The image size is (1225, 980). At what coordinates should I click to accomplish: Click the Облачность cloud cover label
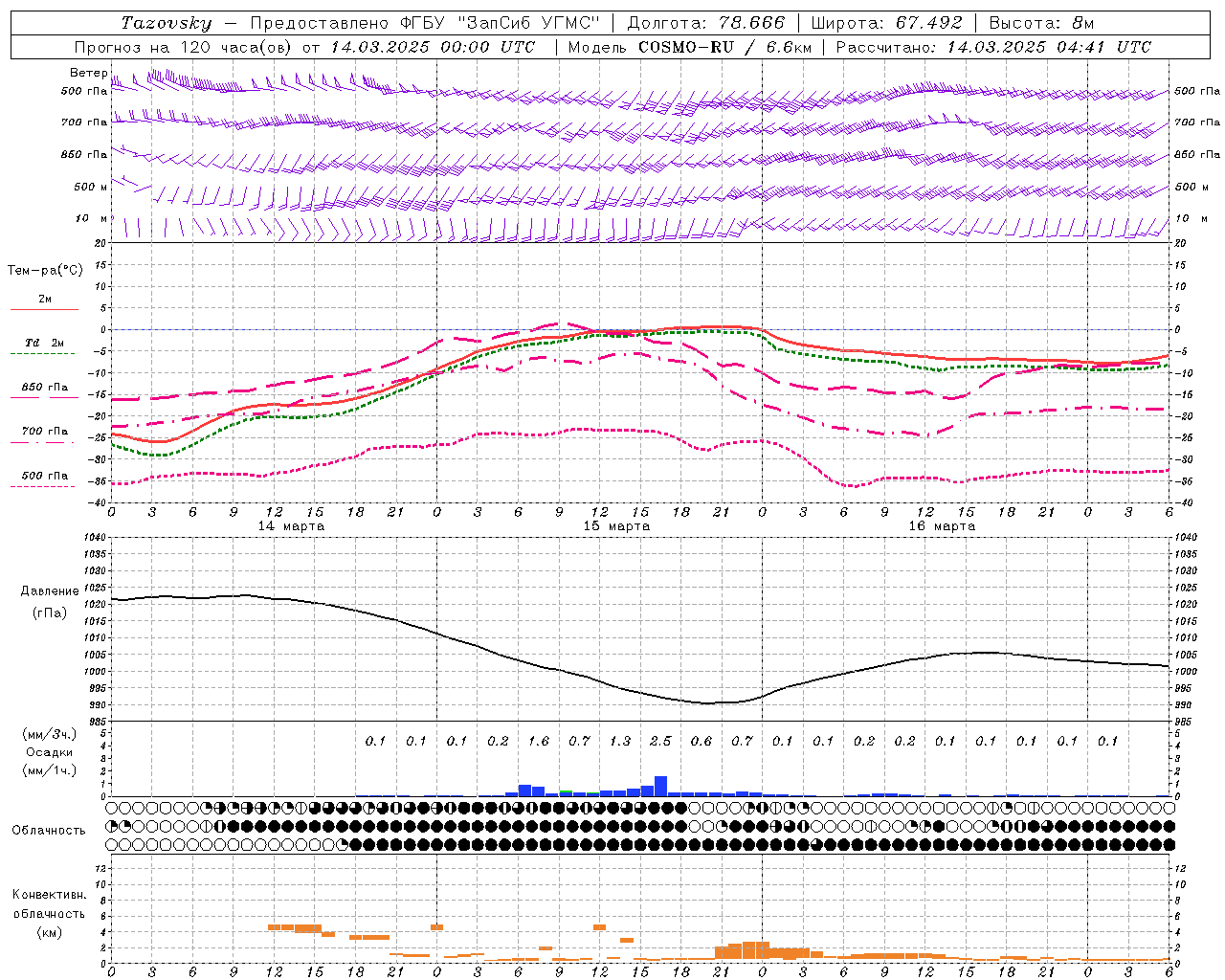tap(49, 831)
